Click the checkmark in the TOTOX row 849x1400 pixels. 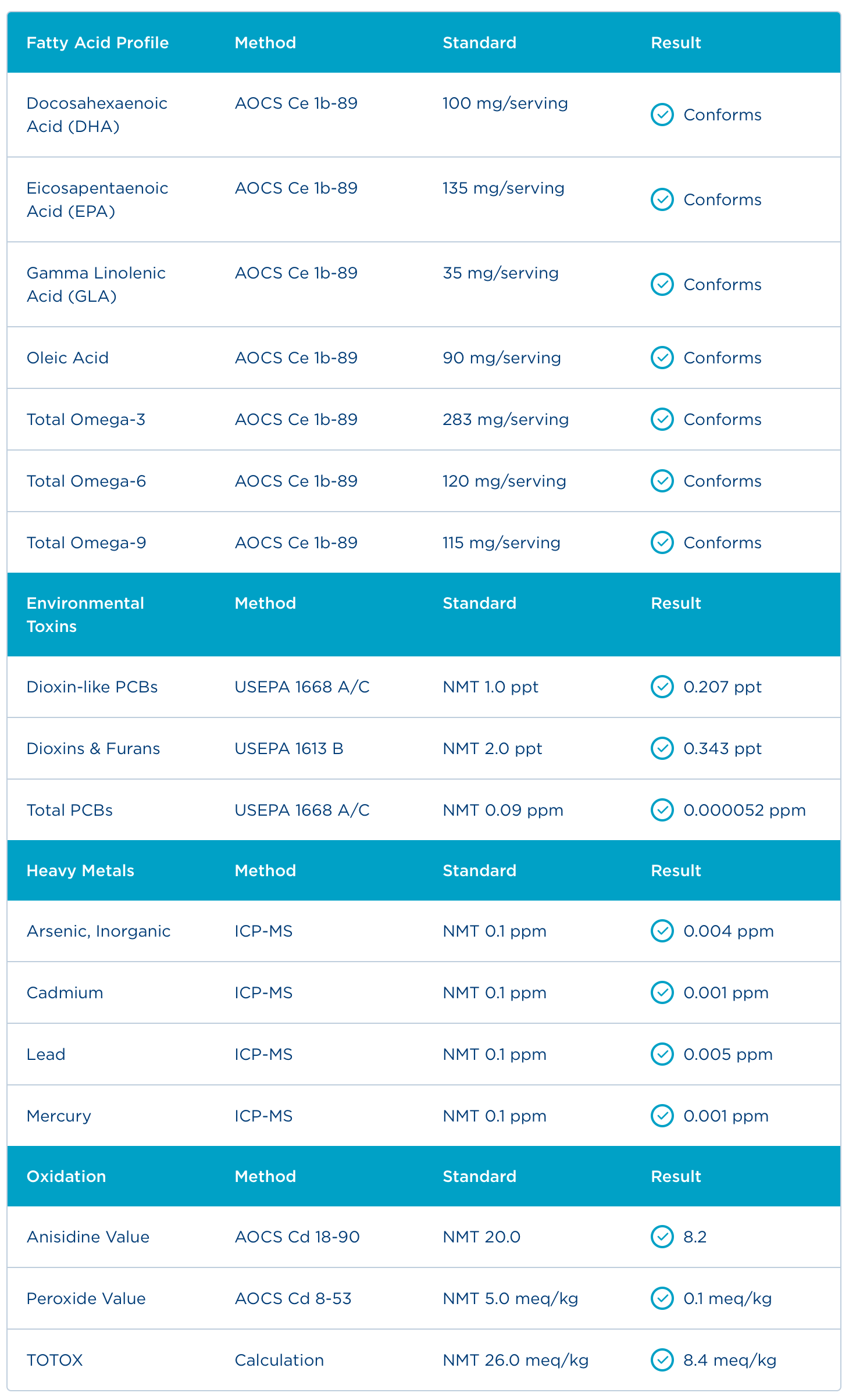(x=662, y=1360)
